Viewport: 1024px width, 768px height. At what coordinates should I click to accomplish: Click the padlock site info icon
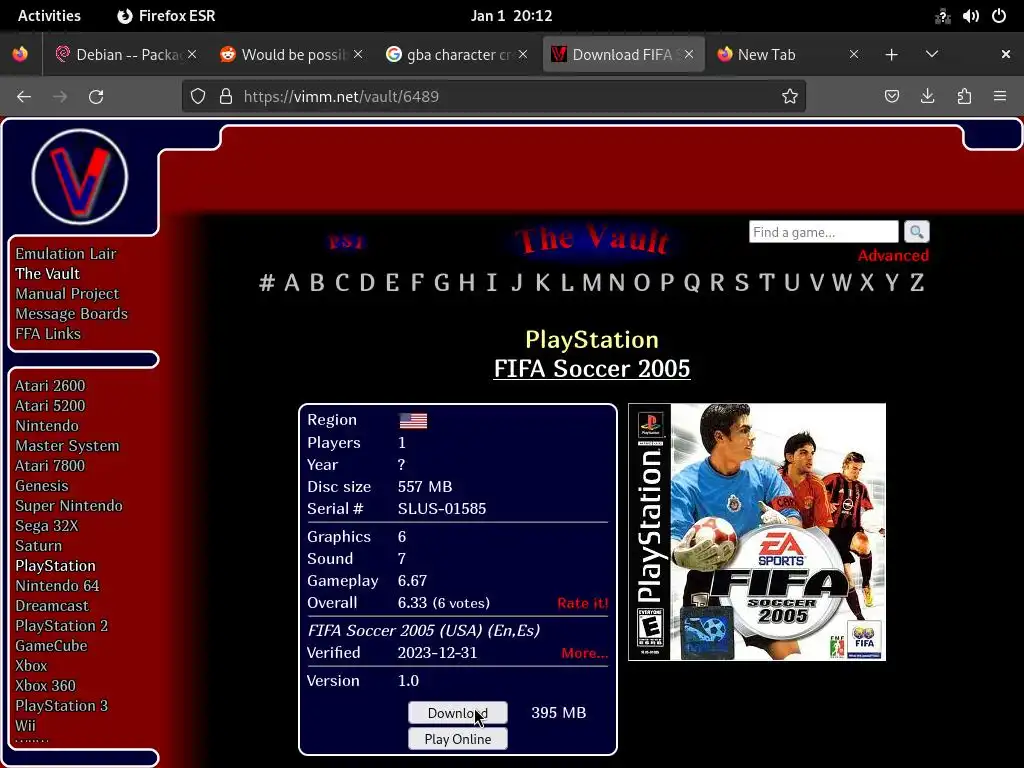tap(226, 97)
